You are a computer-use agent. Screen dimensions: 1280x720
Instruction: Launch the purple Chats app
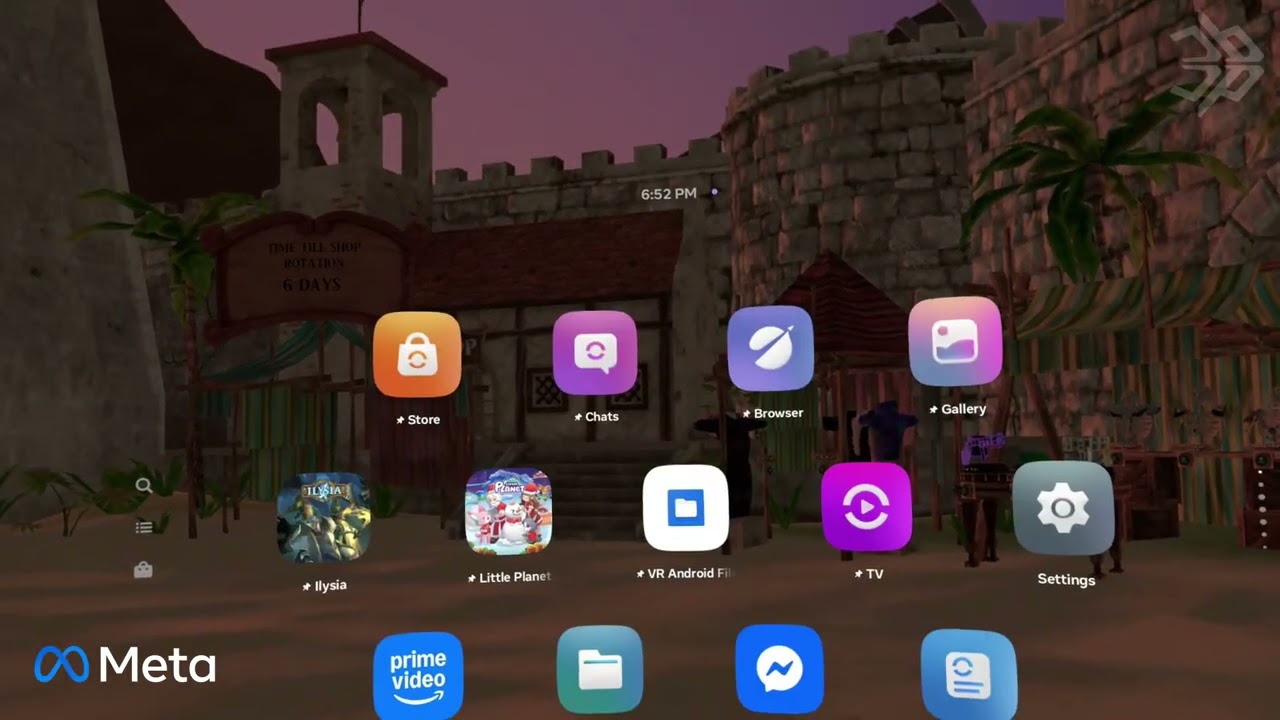[595, 352]
